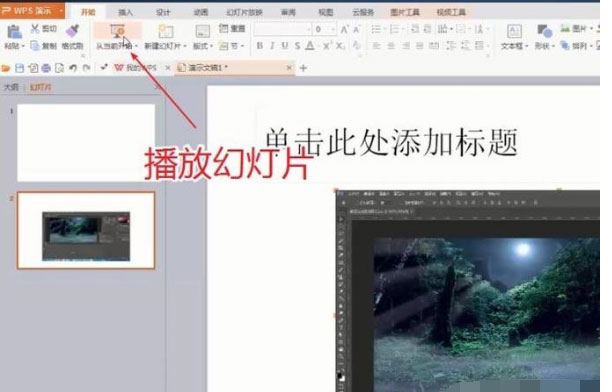Click the decrease indent icon

click(x=415, y=29)
